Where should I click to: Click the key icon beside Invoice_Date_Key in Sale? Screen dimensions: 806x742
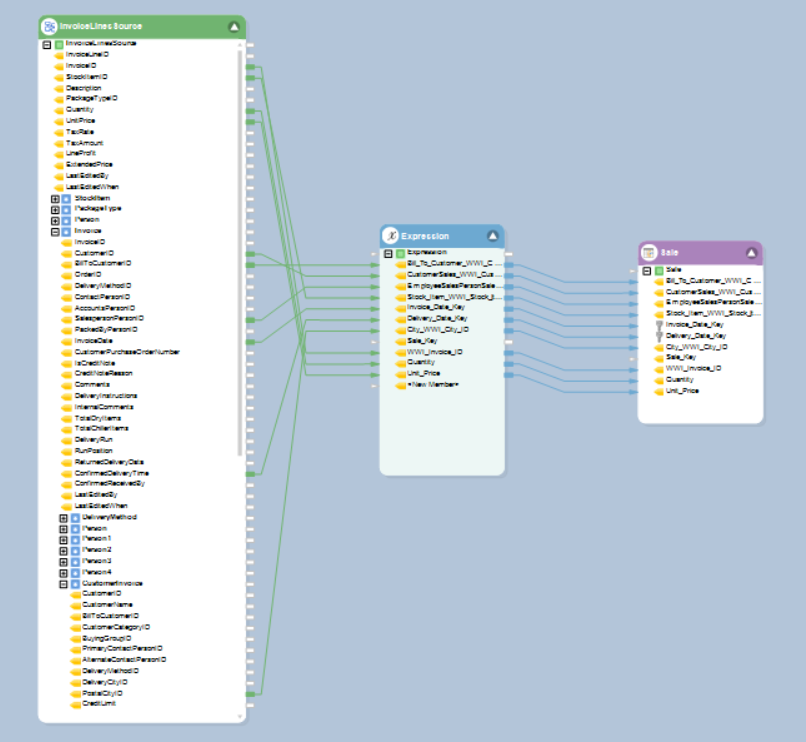pyautogui.click(x=659, y=325)
